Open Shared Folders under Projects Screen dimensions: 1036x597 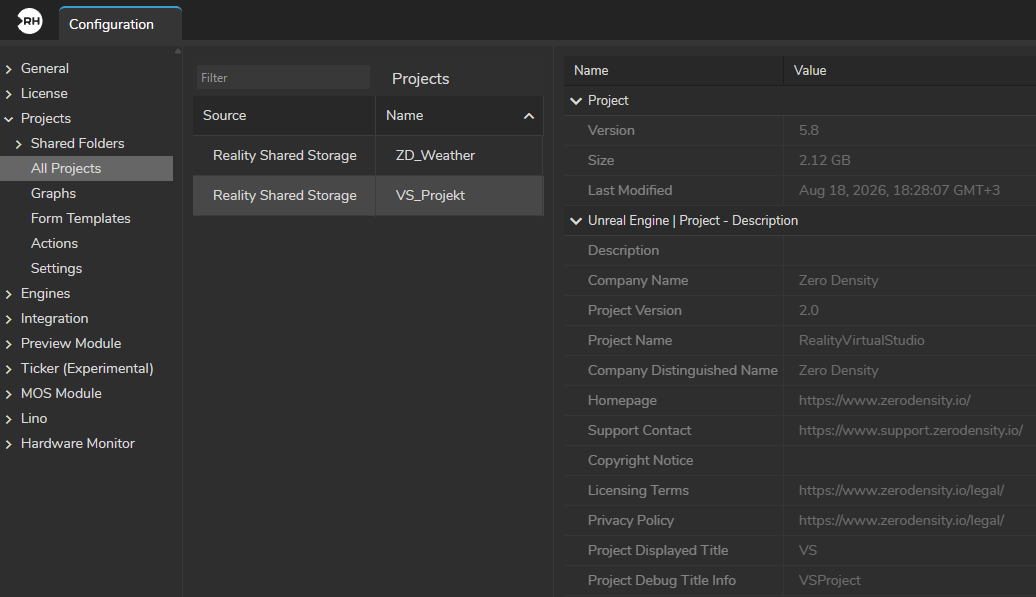77,143
